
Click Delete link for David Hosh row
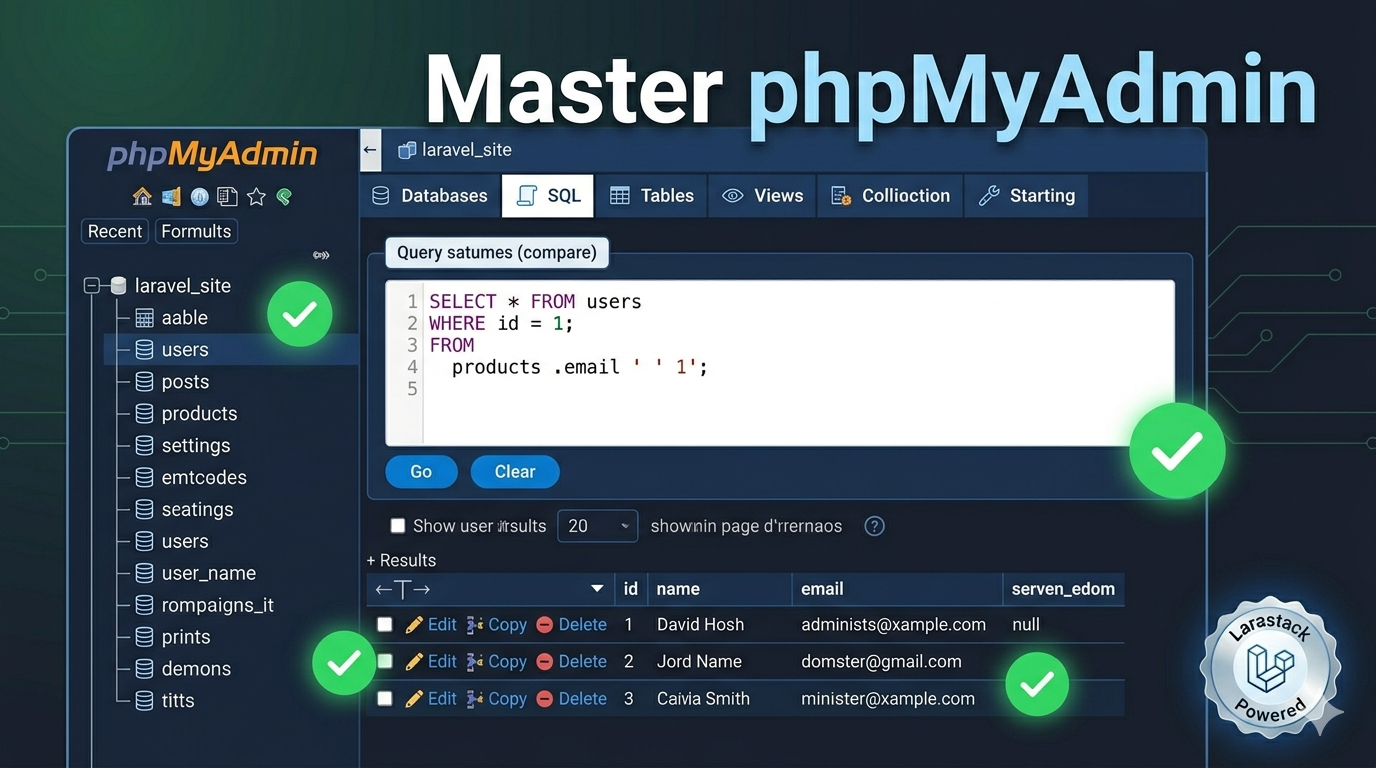(582, 625)
